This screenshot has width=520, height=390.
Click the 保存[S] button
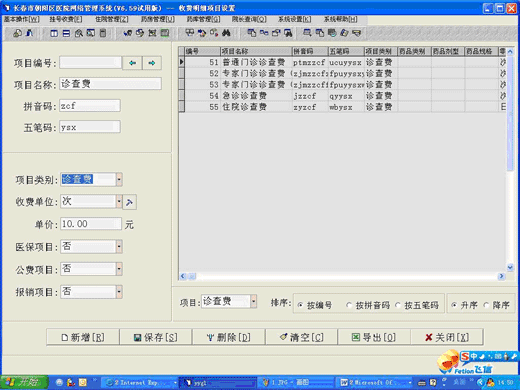pos(156,337)
